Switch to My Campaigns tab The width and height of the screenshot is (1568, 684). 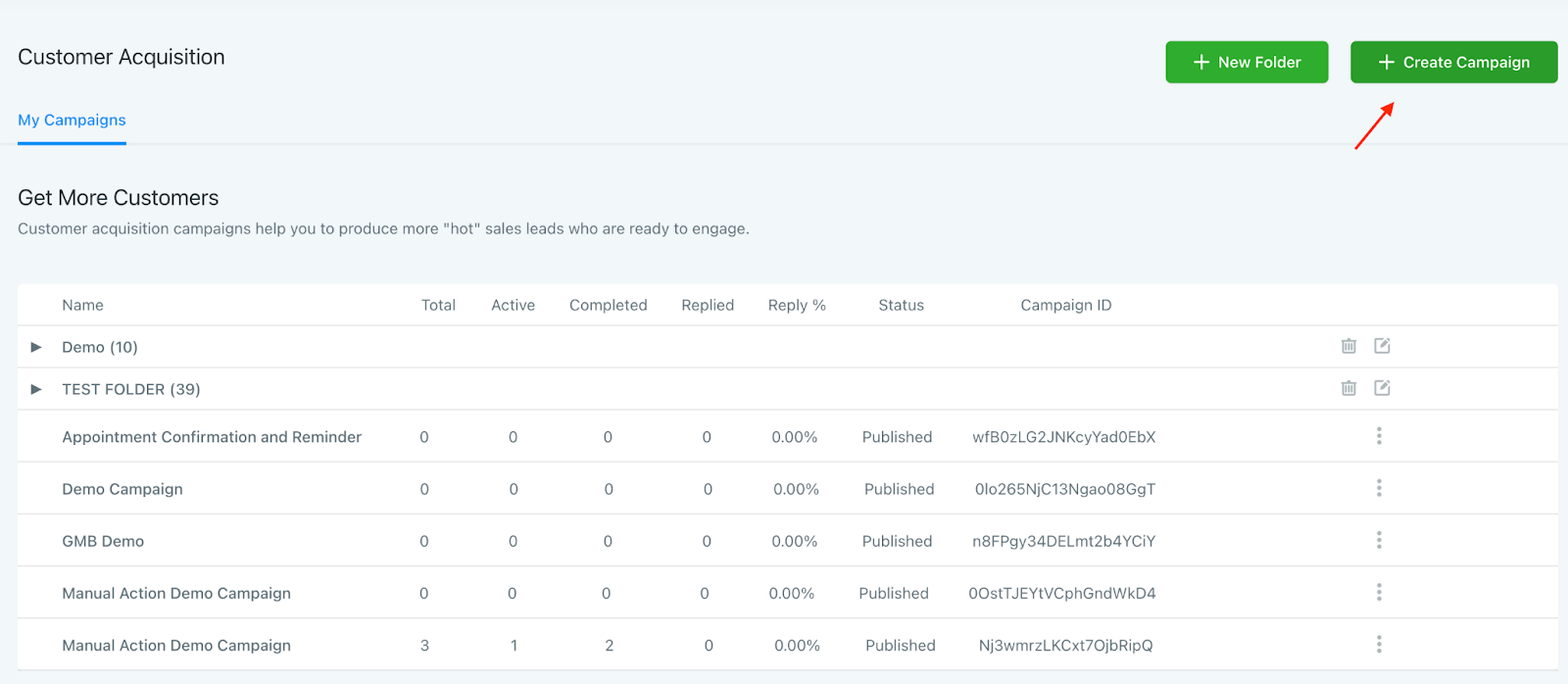tap(72, 120)
